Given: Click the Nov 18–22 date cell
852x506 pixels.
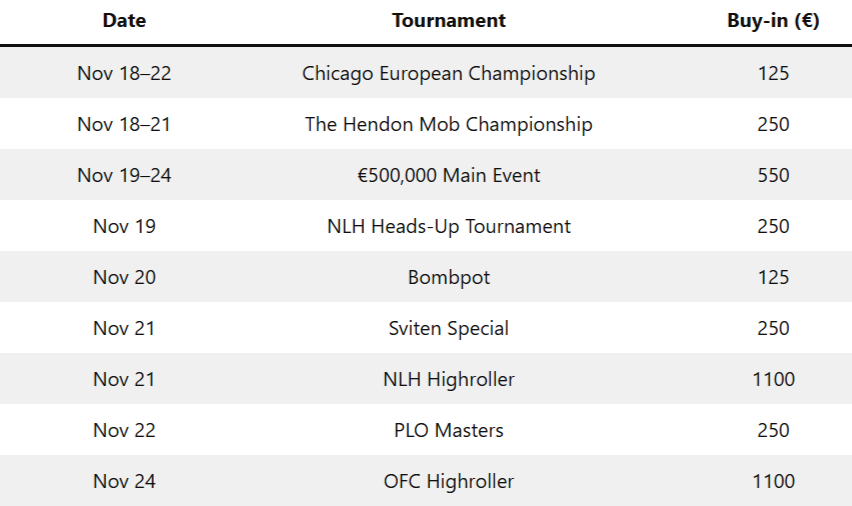Looking at the screenshot, I should click(124, 73).
